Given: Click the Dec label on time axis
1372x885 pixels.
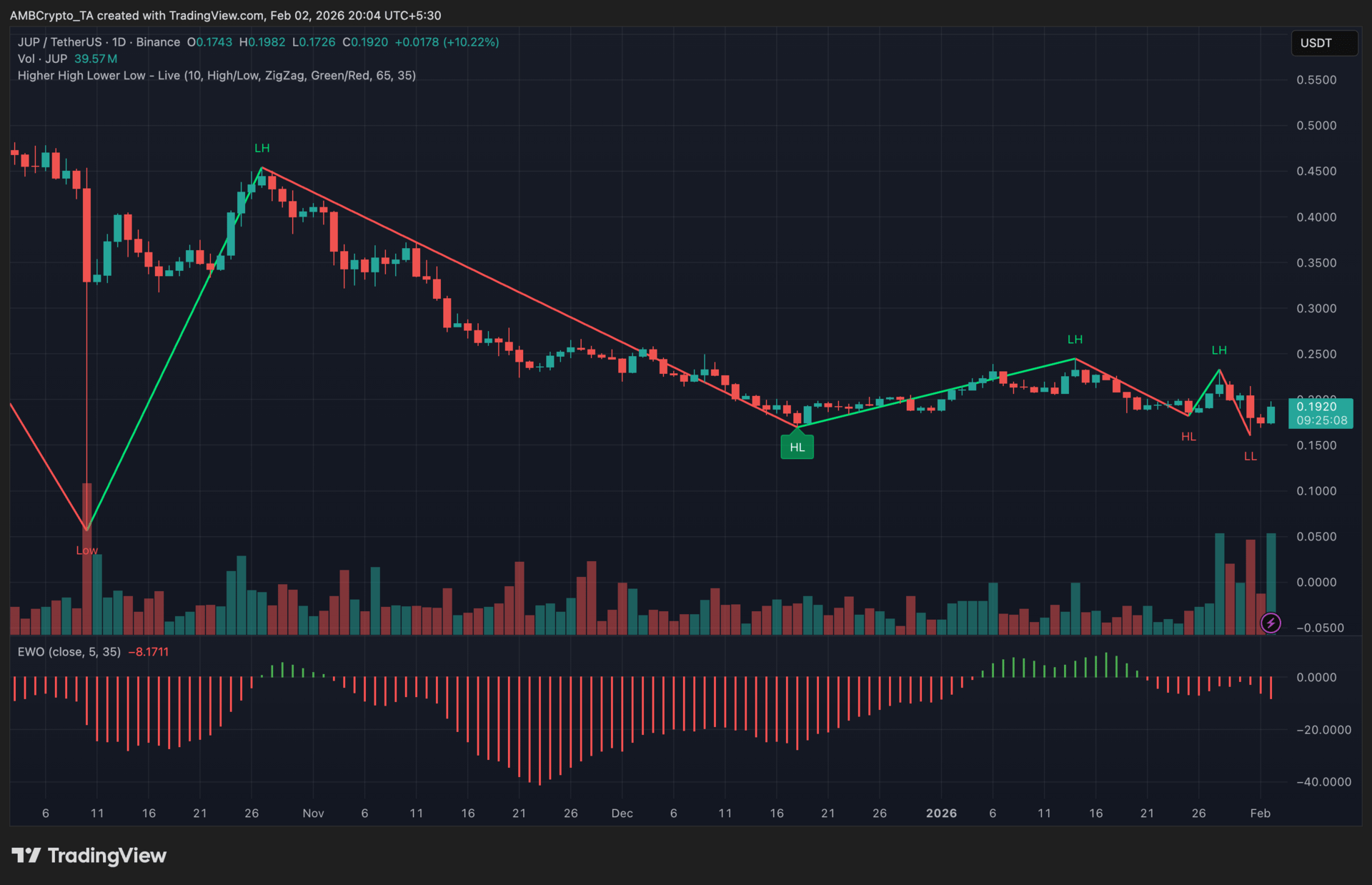Looking at the screenshot, I should point(622,814).
